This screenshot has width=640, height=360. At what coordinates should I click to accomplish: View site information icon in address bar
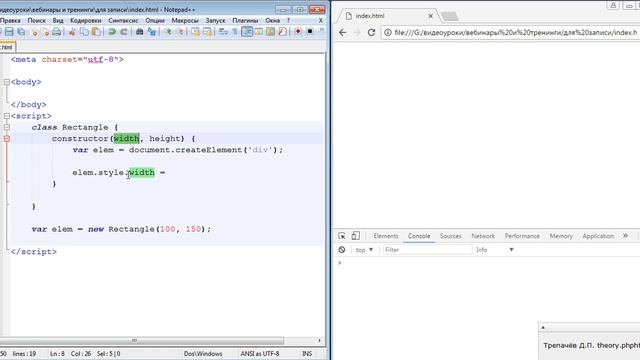tap(388, 32)
